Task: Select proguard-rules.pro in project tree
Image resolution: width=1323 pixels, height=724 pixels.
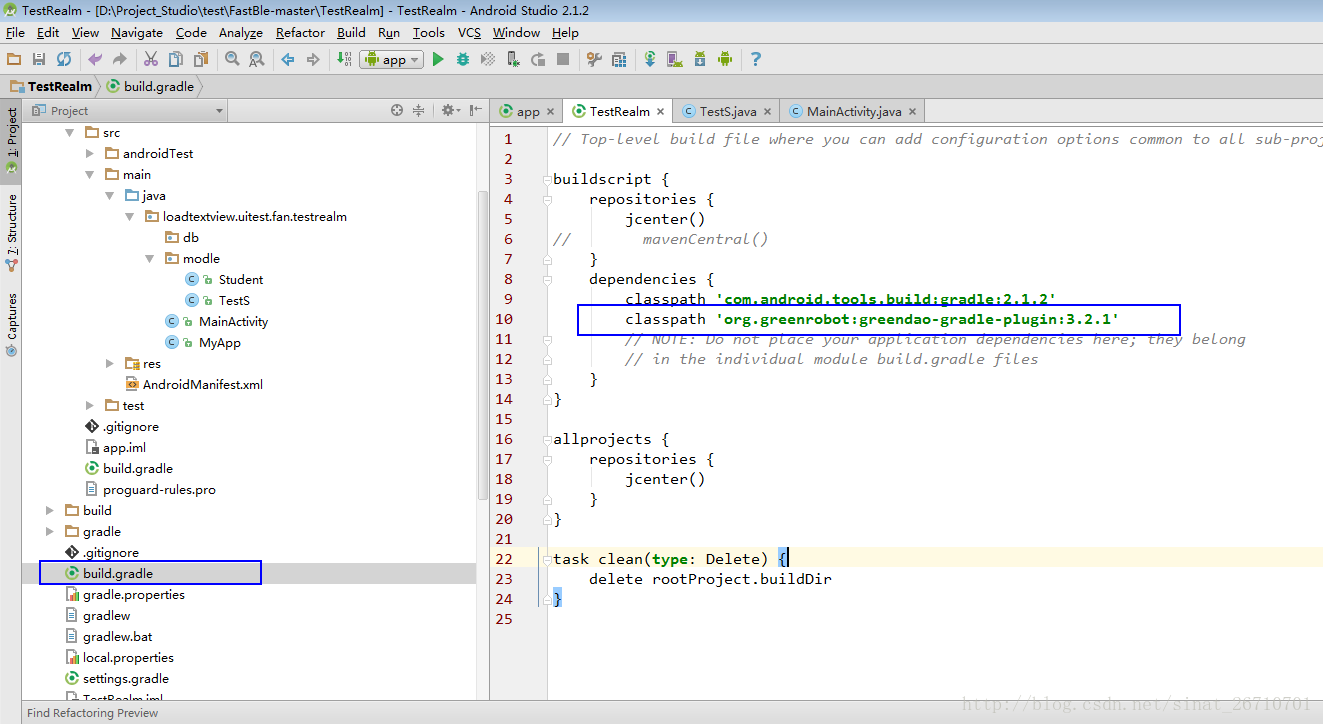Action: click(159, 489)
